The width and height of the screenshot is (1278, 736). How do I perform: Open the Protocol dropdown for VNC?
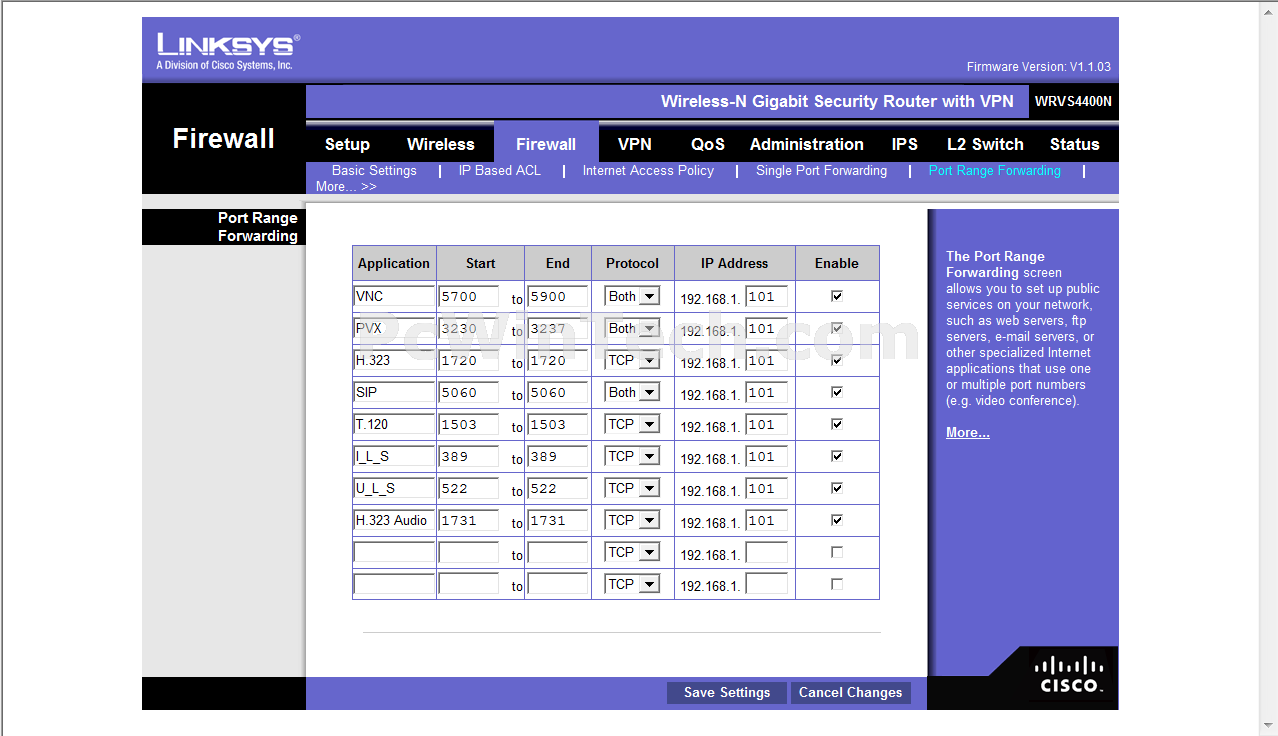[632, 296]
